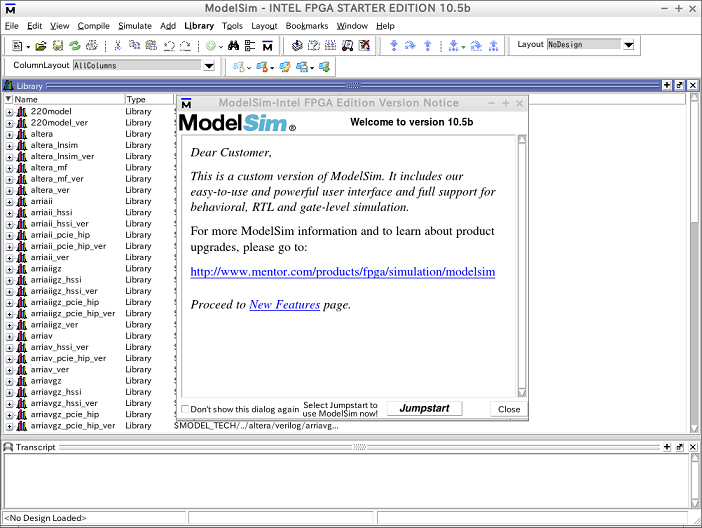Sort by the Name column header
The height and width of the screenshot is (528, 702).
68,99
